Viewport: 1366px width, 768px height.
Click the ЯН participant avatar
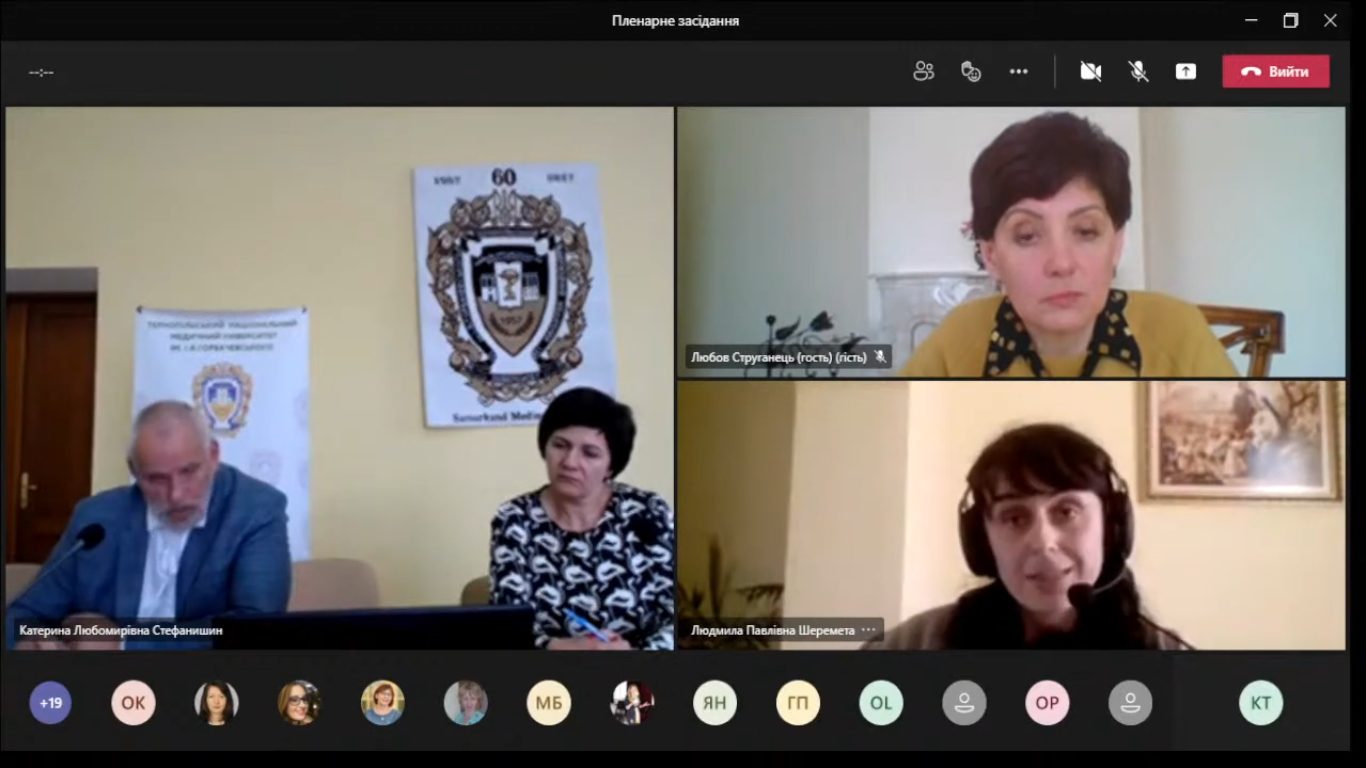pyautogui.click(x=714, y=703)
